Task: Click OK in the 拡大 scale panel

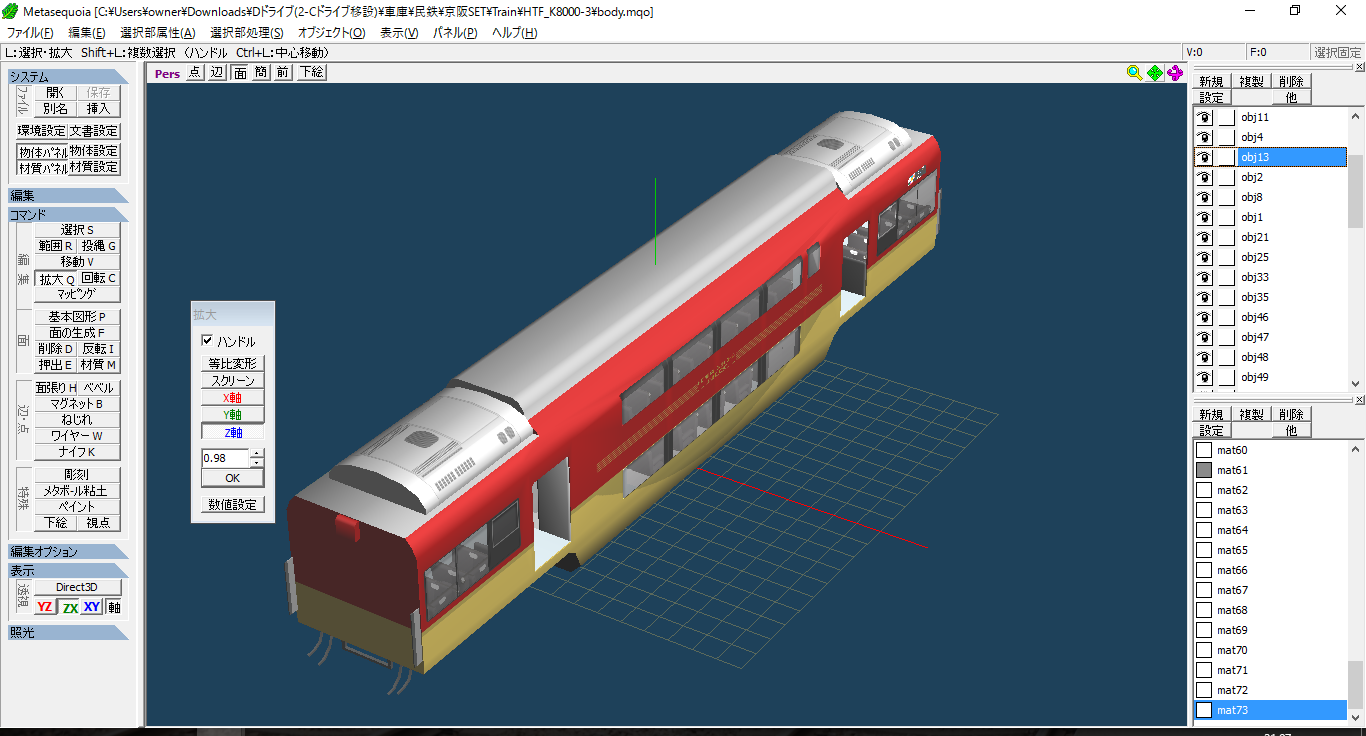Action: pyautogui.click(x=232, y=478)
